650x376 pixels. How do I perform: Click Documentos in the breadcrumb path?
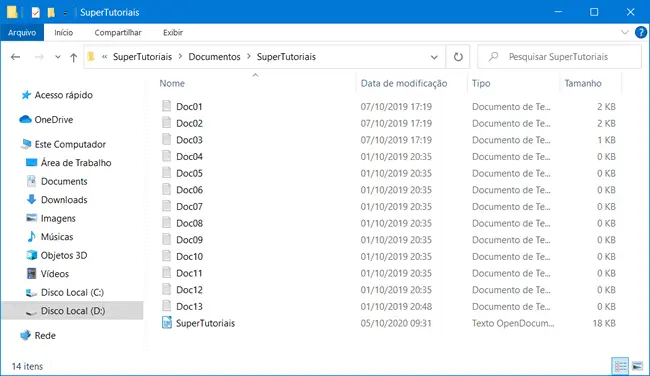[x=214, y=57]
